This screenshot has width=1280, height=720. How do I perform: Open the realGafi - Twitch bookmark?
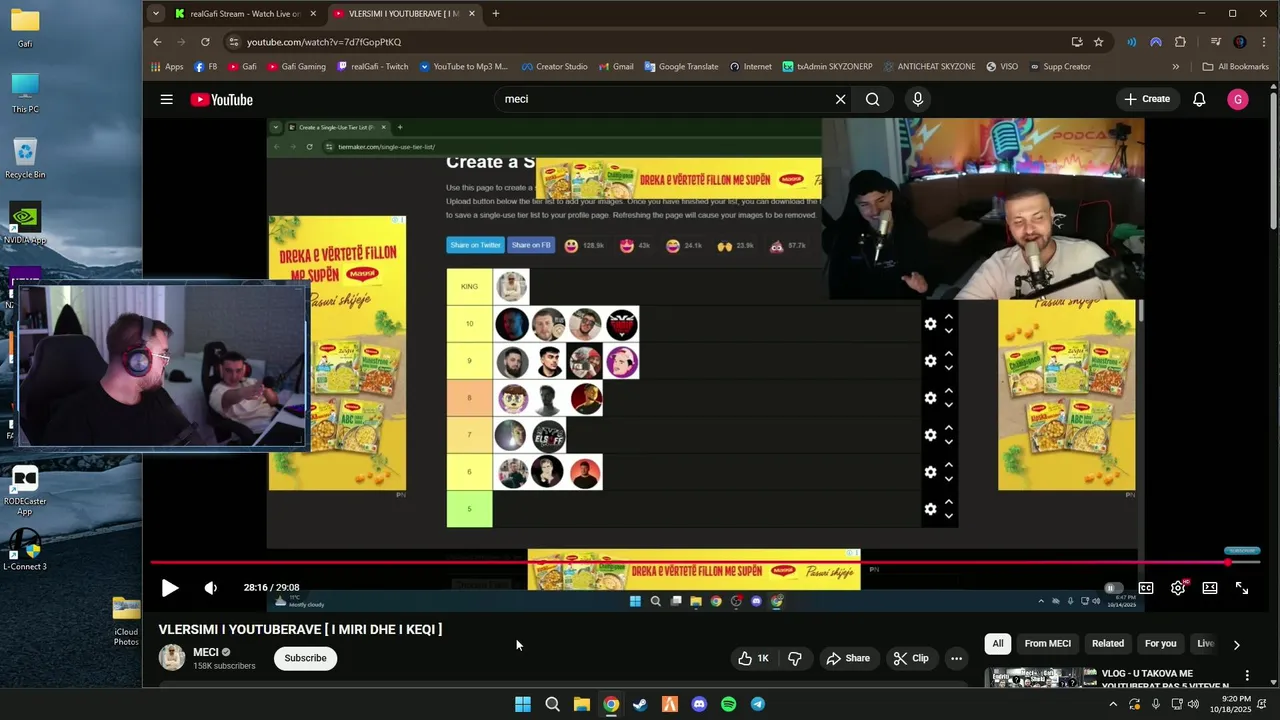point(373,67)
